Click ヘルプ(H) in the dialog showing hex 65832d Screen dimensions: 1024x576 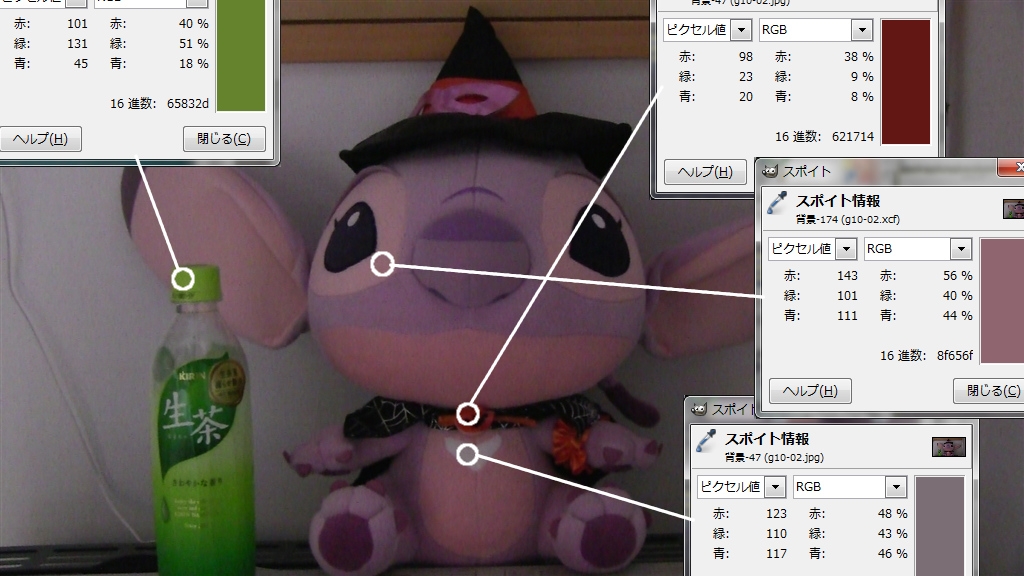40,139
